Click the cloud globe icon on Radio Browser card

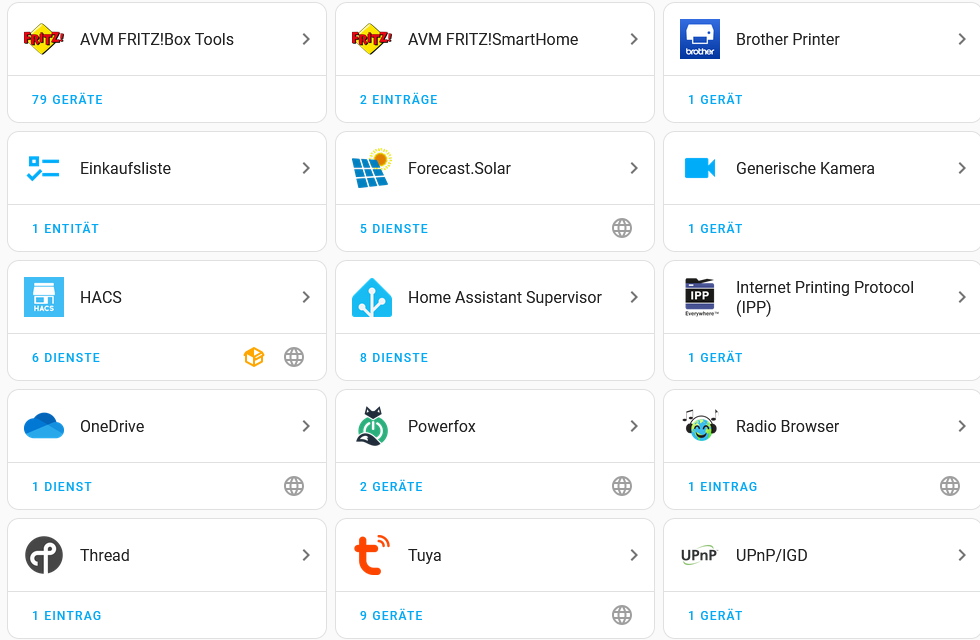click(950, 486)
